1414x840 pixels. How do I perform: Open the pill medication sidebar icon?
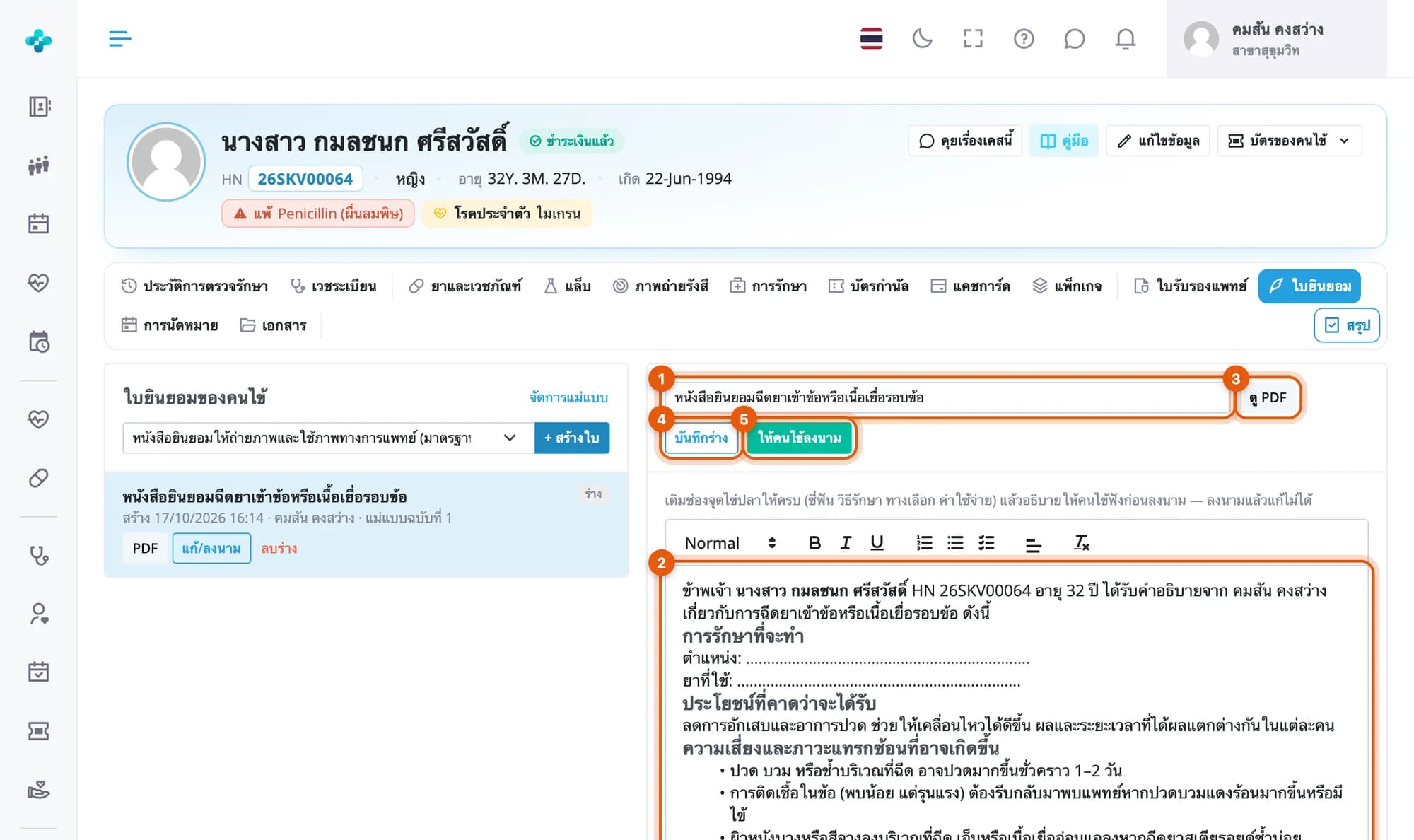(39, 479)
